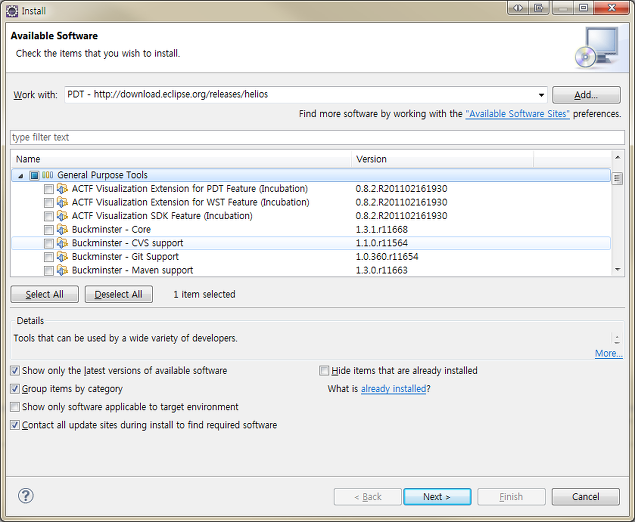Select the Buckminster - Core row name
The width and height of the screenshot is (635, 522).
tap(111, 230)
